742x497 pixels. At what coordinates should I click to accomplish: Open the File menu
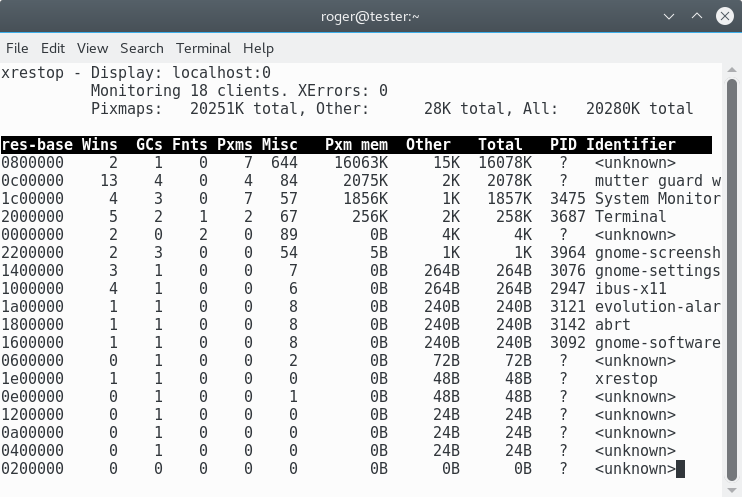[17, 48]
